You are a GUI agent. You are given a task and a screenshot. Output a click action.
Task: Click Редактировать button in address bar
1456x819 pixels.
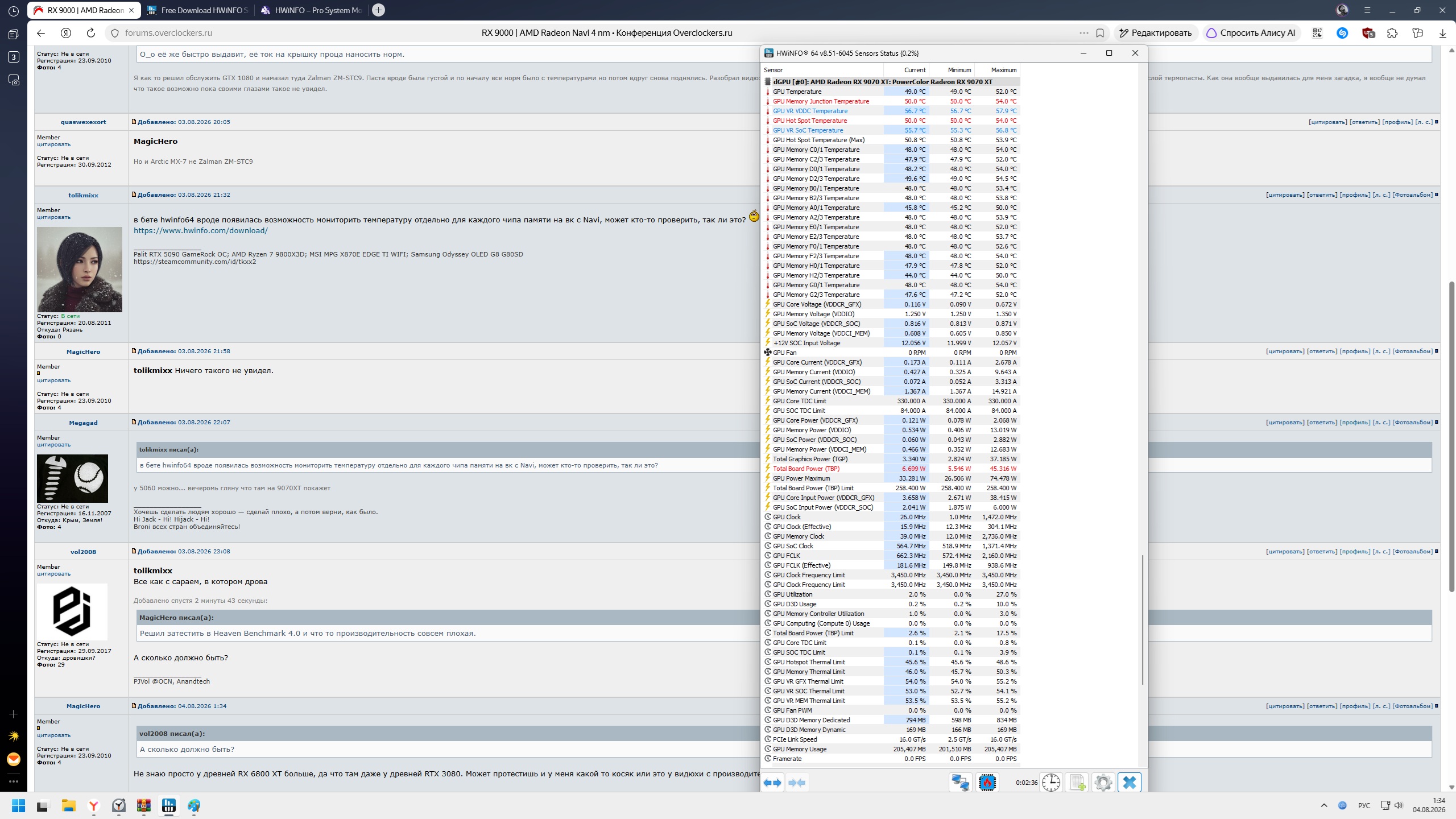[x=1156, y=33]
